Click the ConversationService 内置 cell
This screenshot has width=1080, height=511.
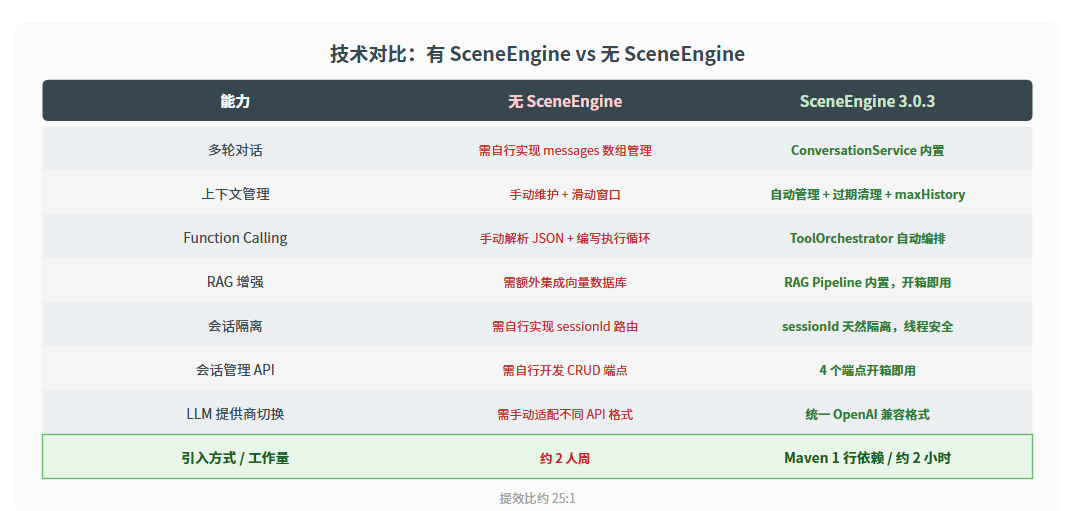click(867, 150)
